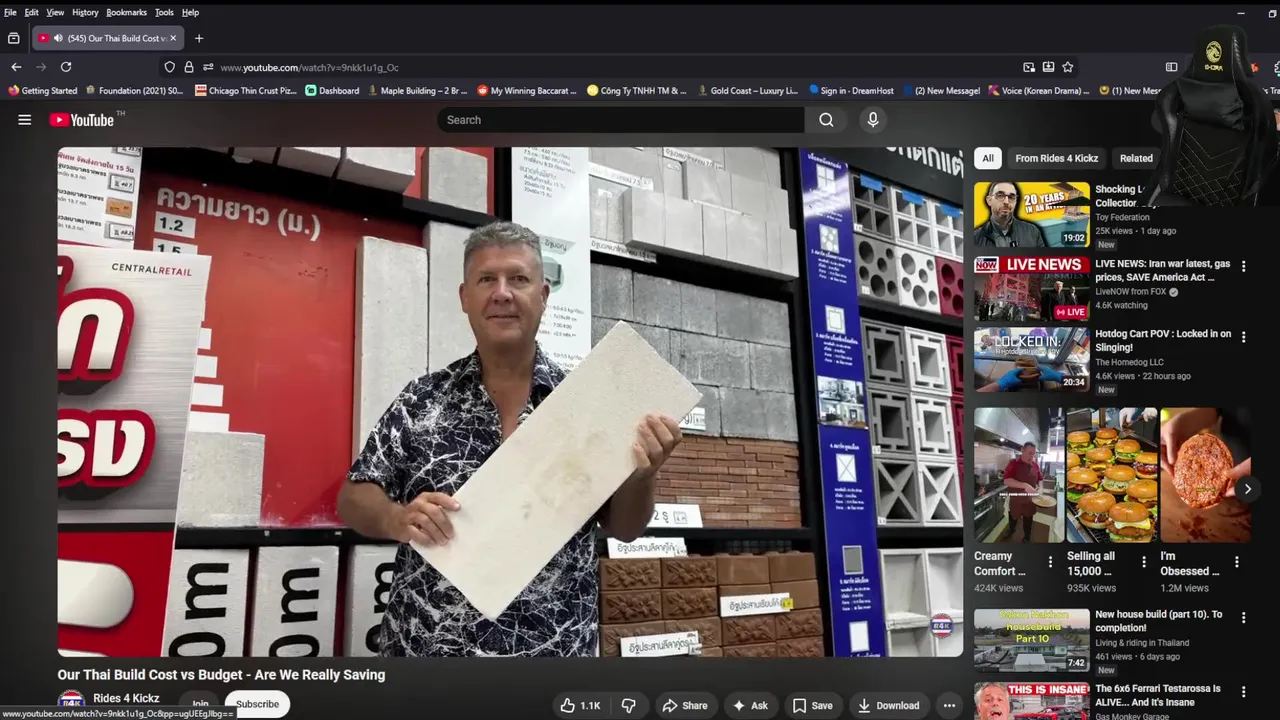This screenshot has height=720, width=1280.
Task: Open New house build part 10 thumbnail
Action: (x=1032, y=641)
